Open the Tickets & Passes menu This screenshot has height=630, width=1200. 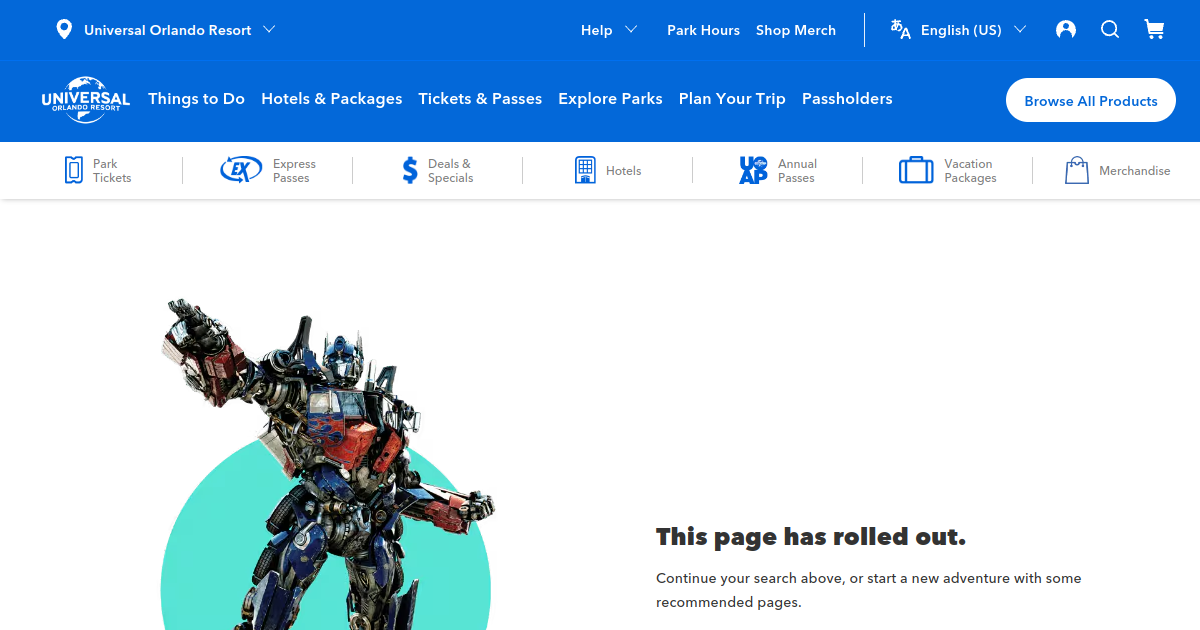(480, 99)
